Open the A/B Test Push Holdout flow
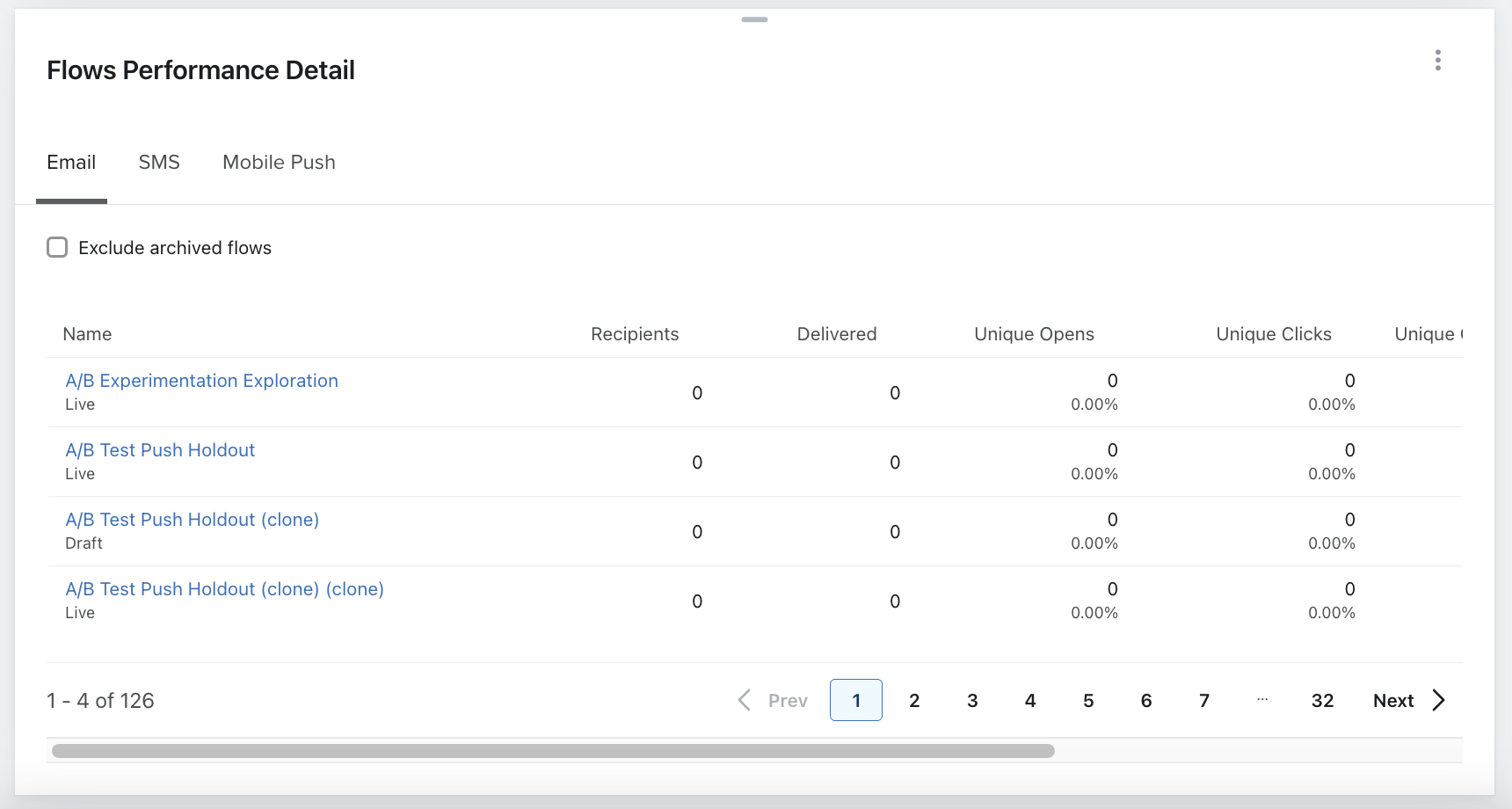 click(x=160, y=450)
